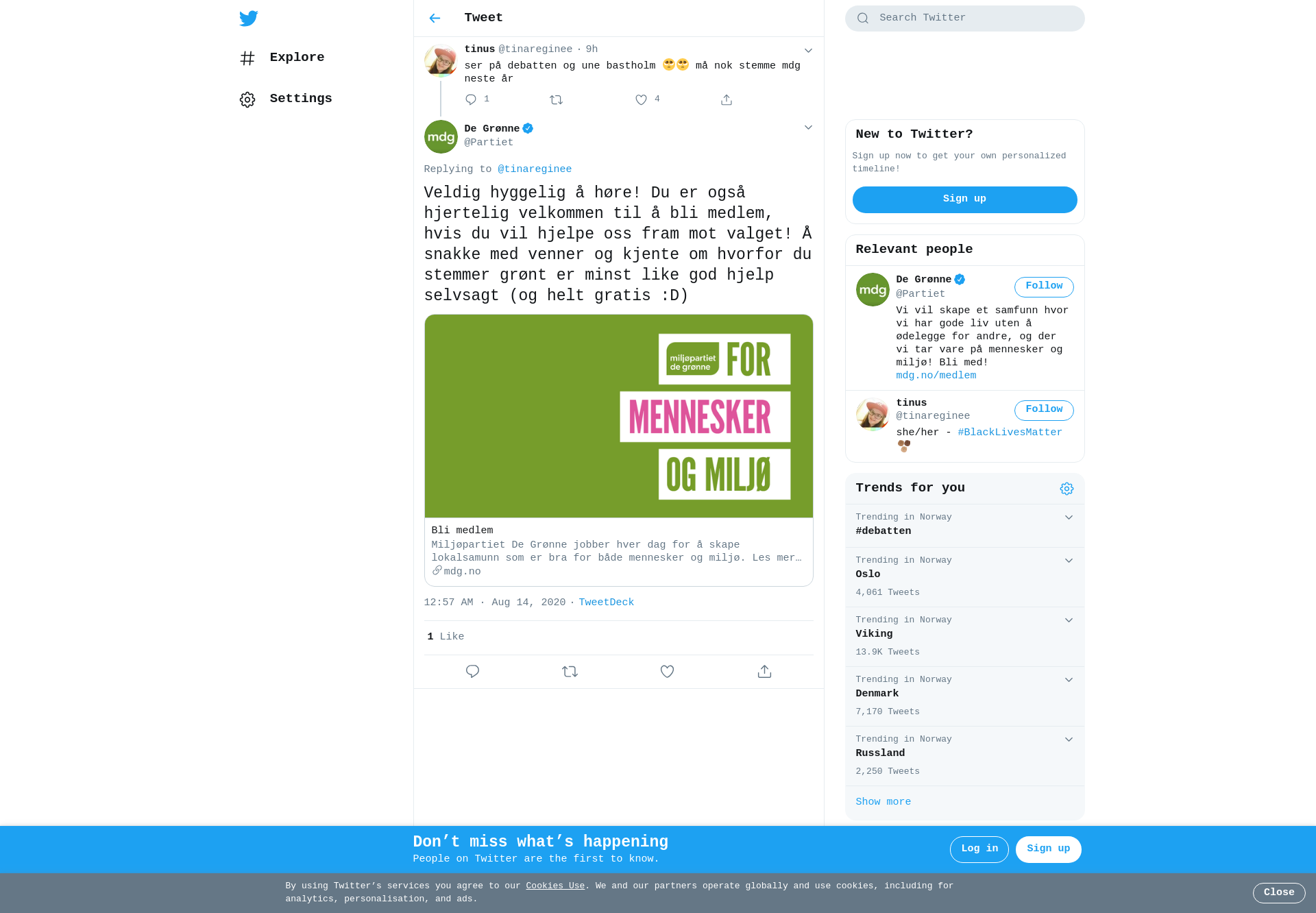The height and width of the screenshot is (913, 1316).
Task: Open the Bli medlem card image
Action: point(619,416)
